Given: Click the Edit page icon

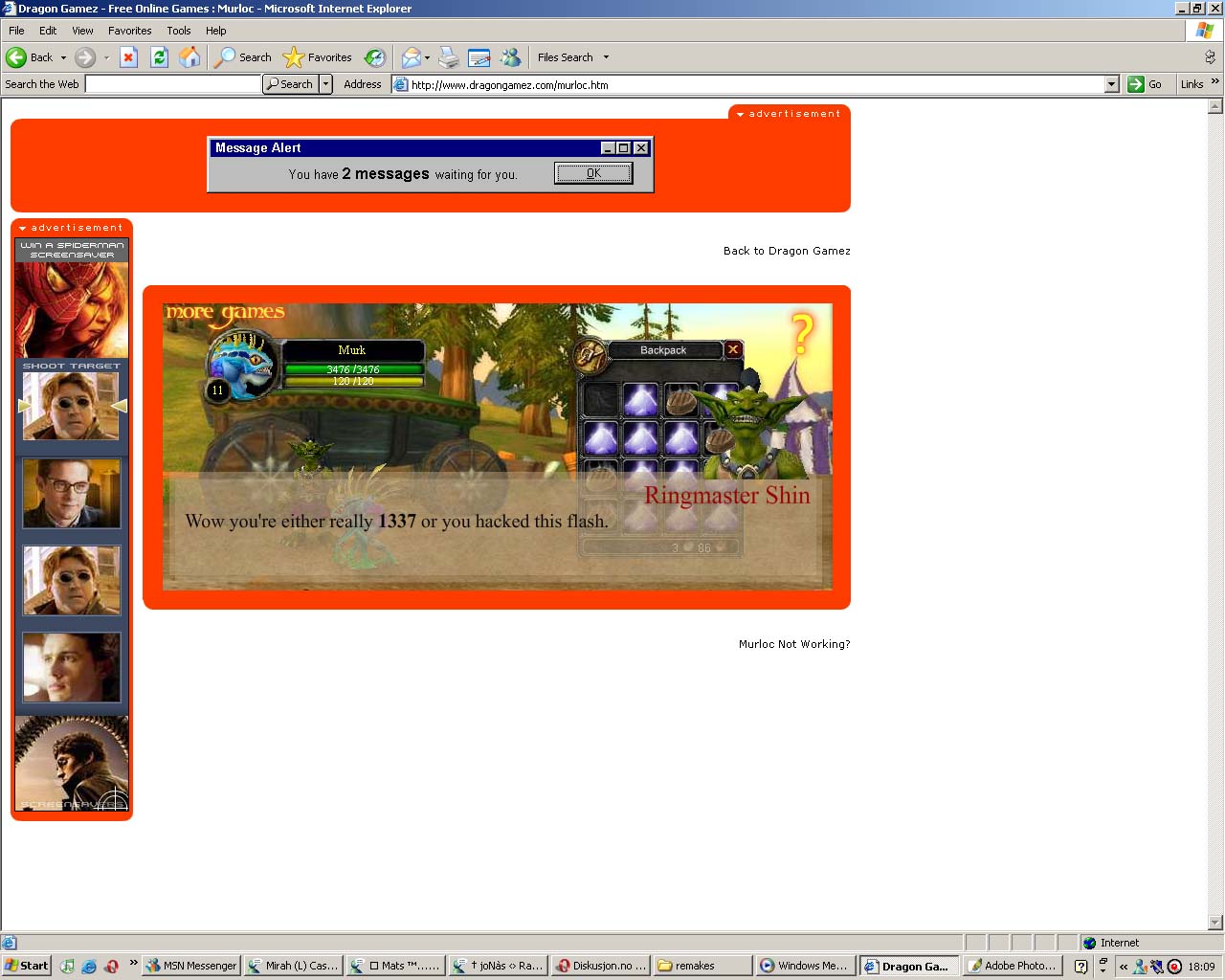Looking at the screenshot, I should tap(479, 57).
